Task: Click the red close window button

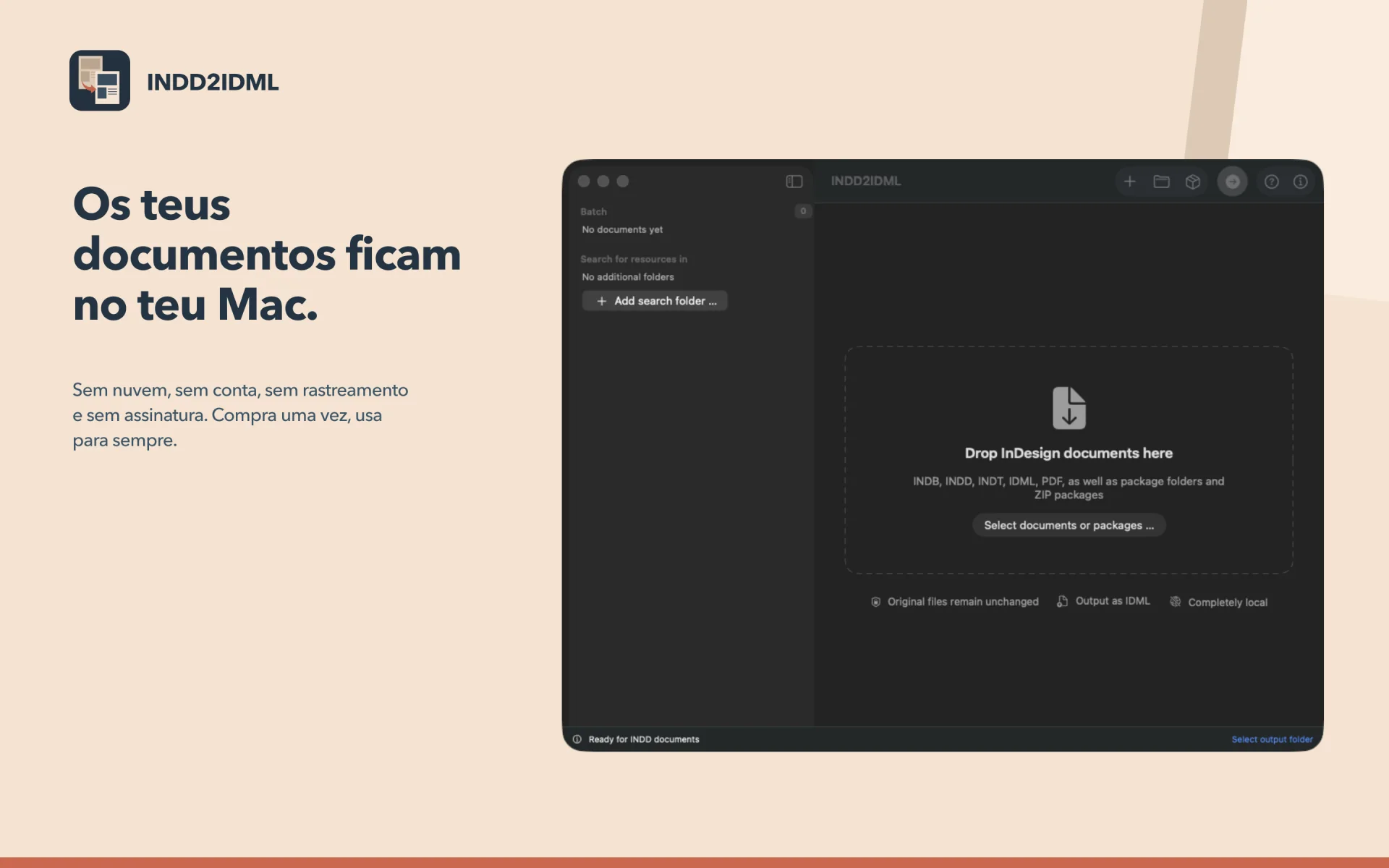Action: point(584,182)
